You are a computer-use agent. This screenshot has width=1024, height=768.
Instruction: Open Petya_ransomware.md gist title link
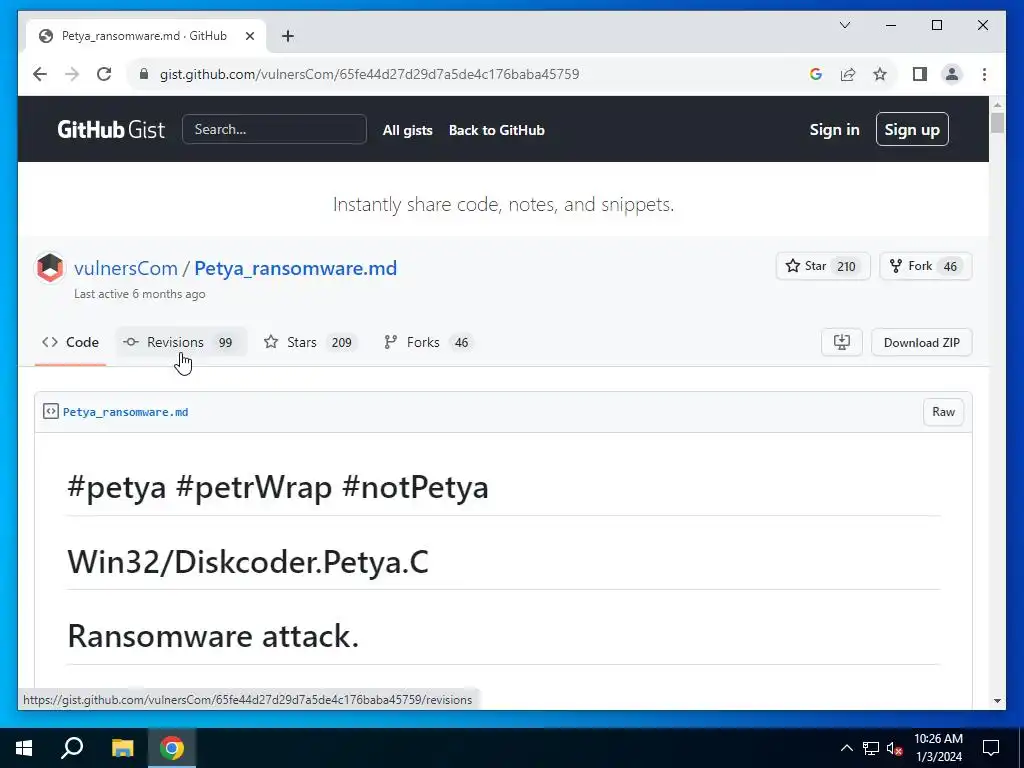click(296, 268)
